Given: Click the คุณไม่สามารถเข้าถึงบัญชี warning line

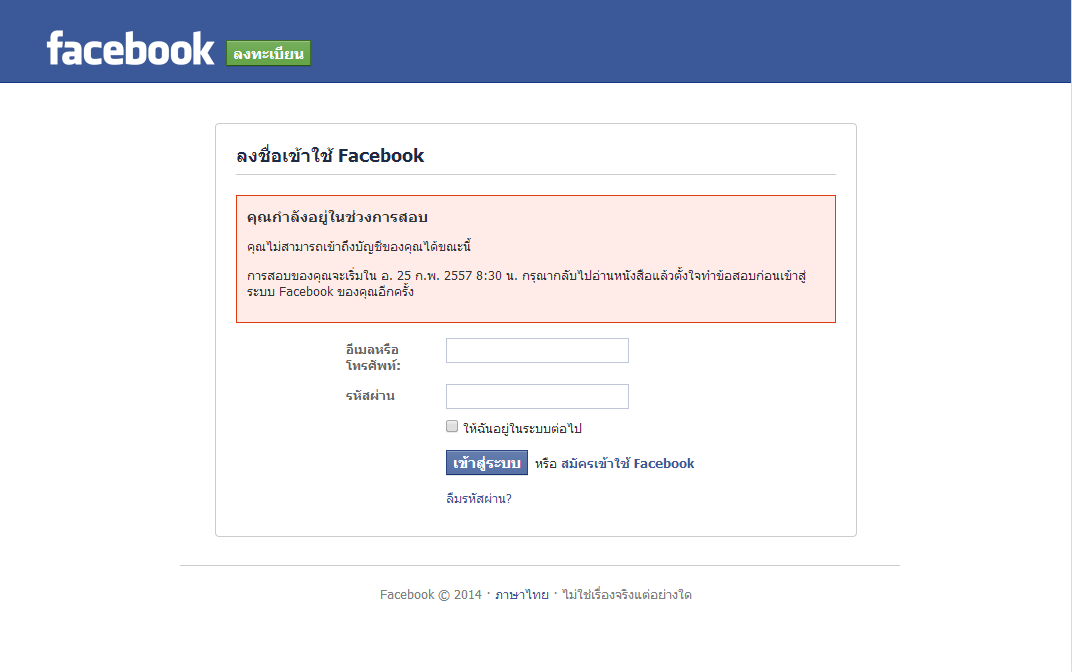Looking at the screenshot, I should (x=358, y=246).
